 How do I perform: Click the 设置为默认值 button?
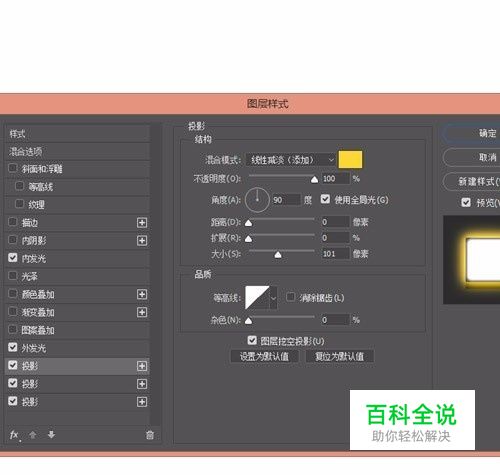tap(265, 357)
